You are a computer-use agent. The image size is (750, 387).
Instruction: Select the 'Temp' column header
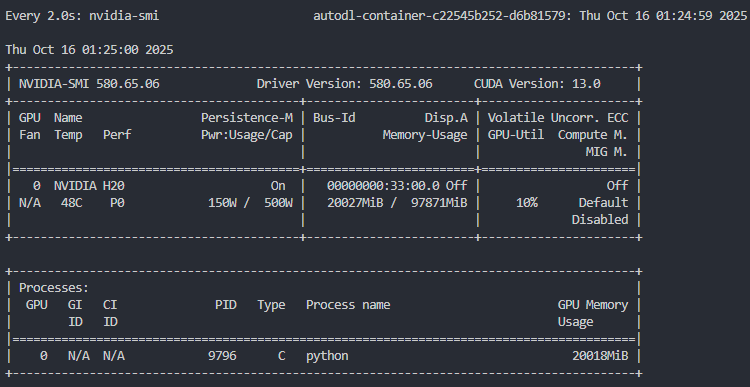point(68,135)
